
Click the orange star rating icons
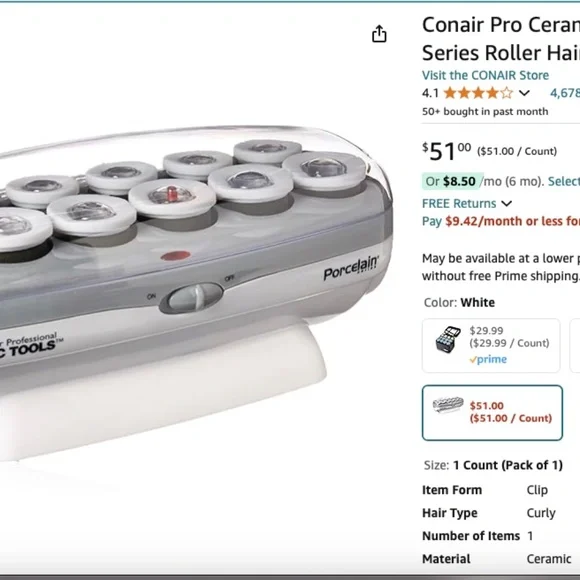pyautogui.click(x=478, y=93)
